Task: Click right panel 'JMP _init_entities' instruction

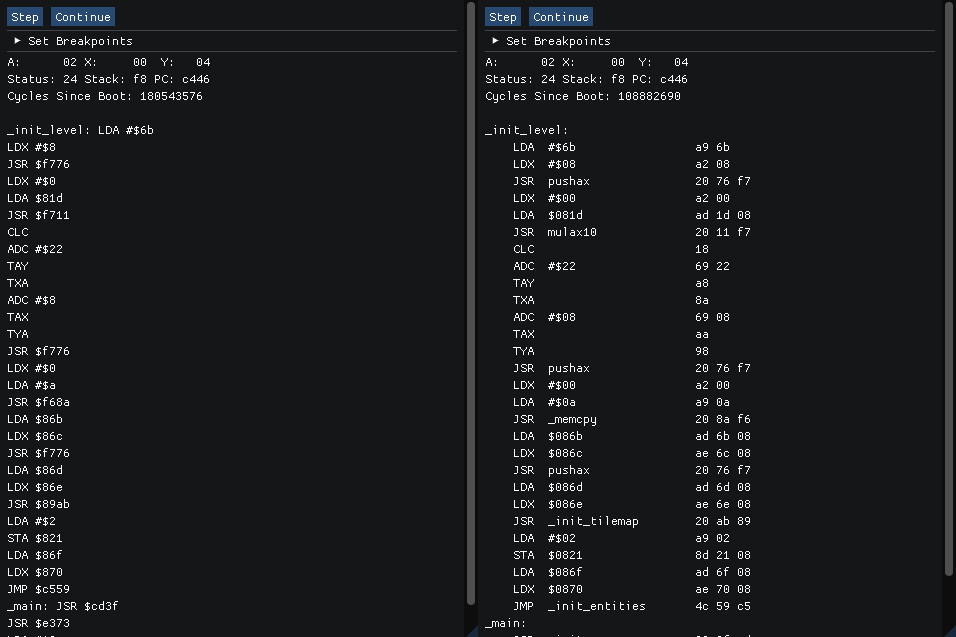Action: coord(579,607)
